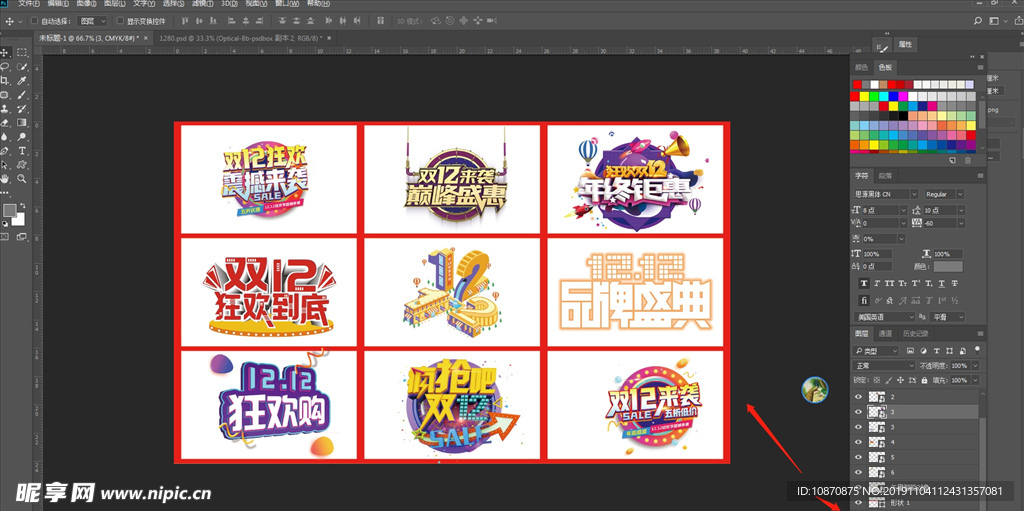The height and width of the screenshot is (511, 1024).
Task: Click the layer 5 thumbnail
Action: click(x=876, y=457)
